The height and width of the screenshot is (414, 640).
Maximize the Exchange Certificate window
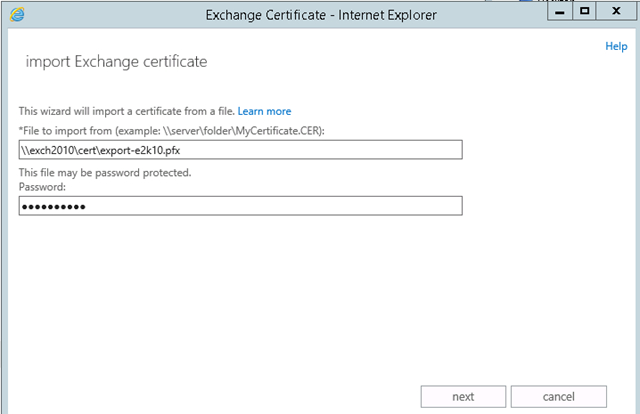584,11
